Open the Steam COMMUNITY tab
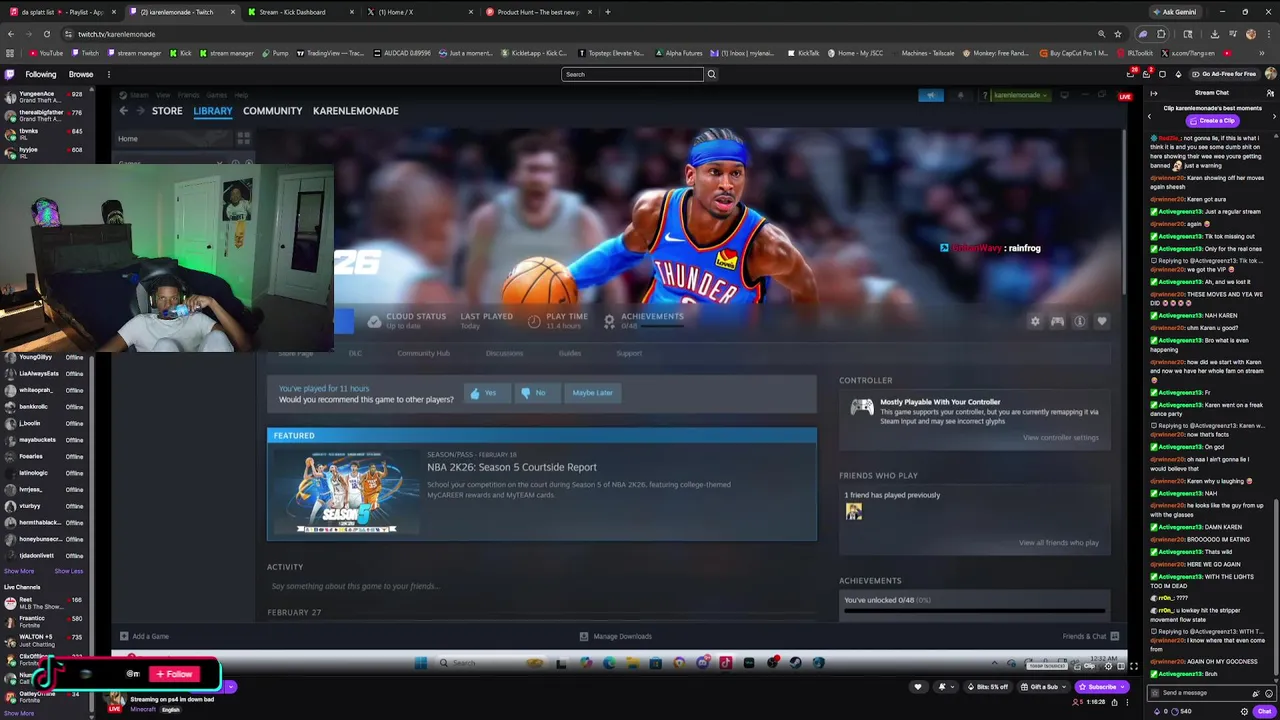This screenshot has width=1280, height=720. pyautogui.click(x=272, y=111)
